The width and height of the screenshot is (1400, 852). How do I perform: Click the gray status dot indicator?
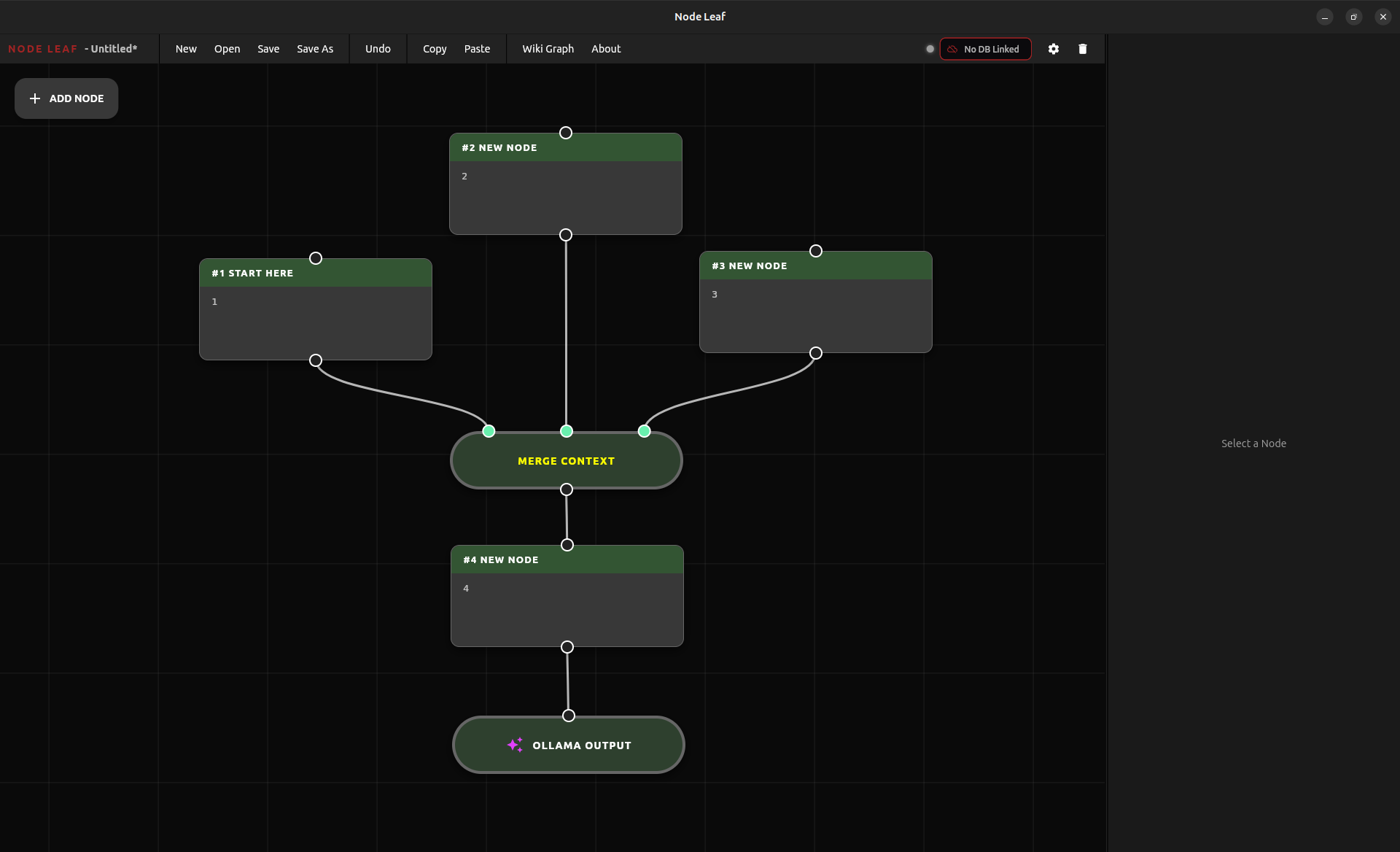(x=930, y=49)
